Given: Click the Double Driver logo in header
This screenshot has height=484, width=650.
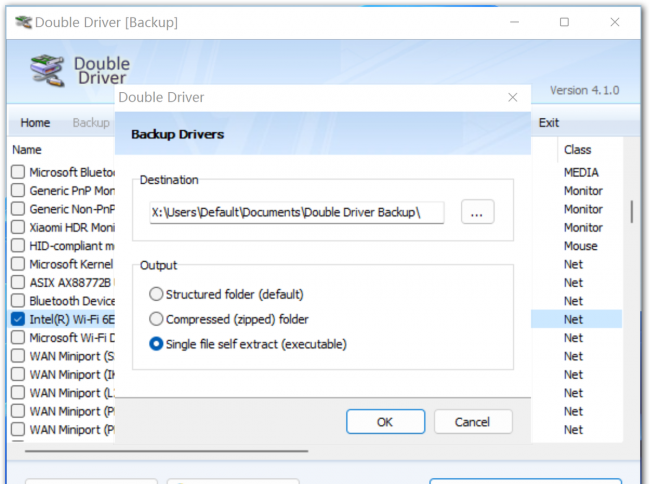Looking at the screenshot, I should coord(47,70).
